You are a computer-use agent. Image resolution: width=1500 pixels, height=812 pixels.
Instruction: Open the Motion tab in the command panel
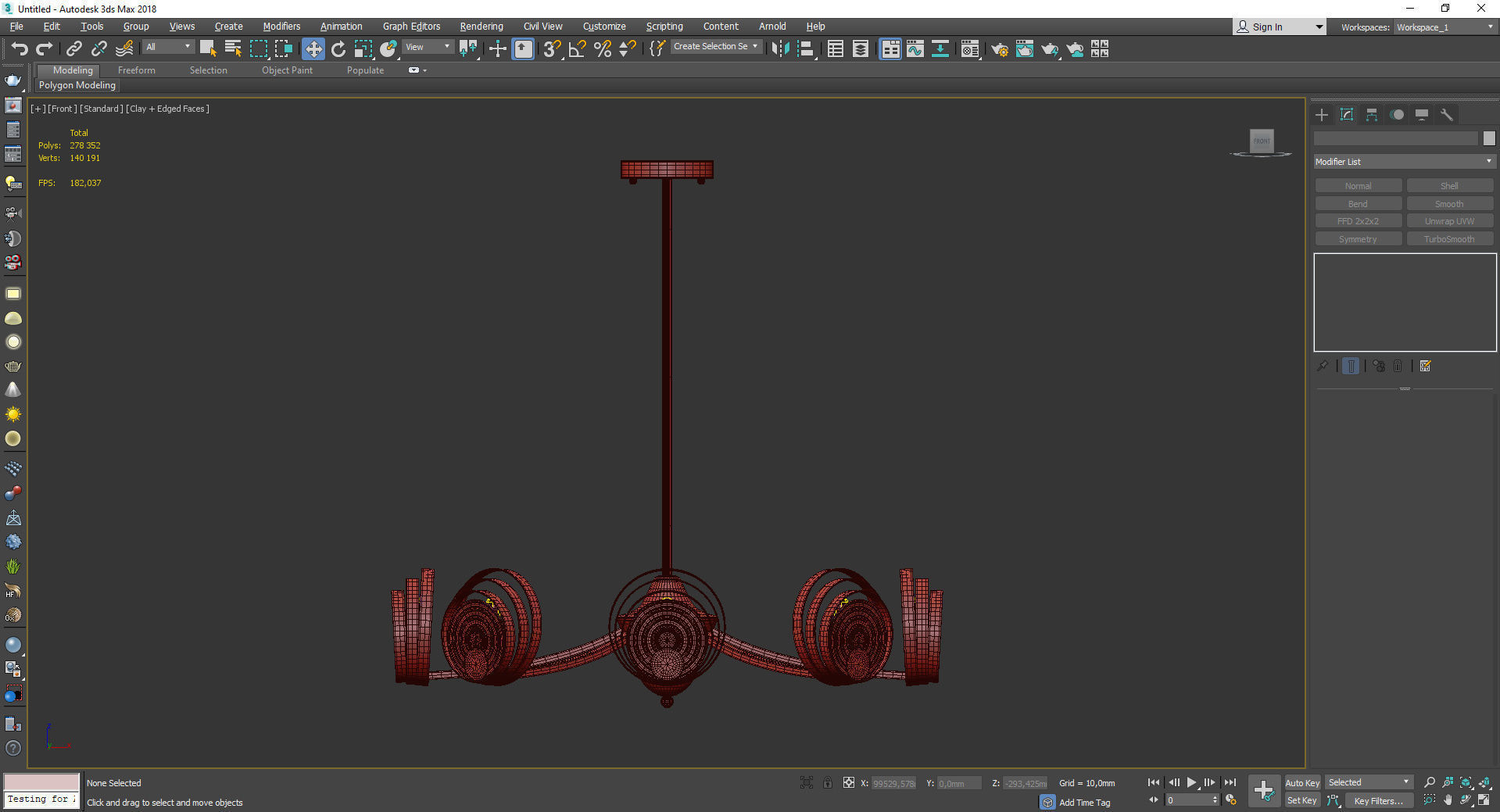1397,115
